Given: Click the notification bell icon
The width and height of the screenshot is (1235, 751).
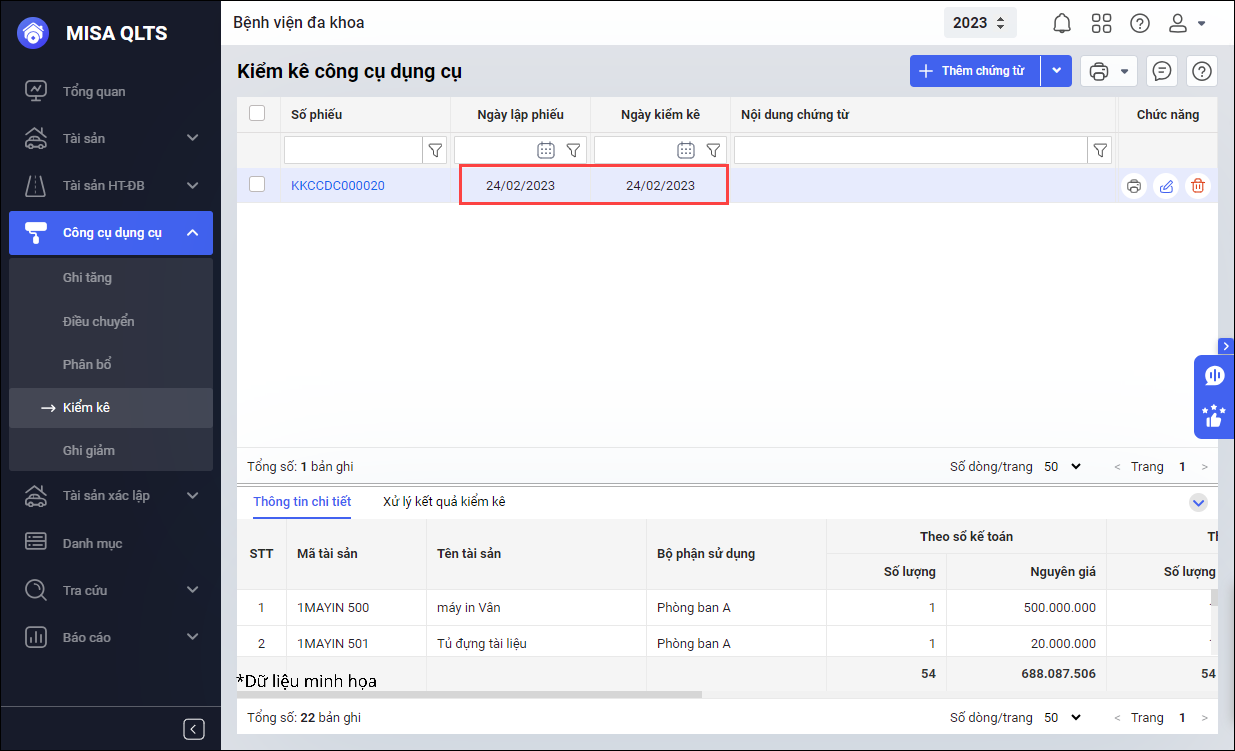Looking at the screenshot, I should tap(1062, 23).
